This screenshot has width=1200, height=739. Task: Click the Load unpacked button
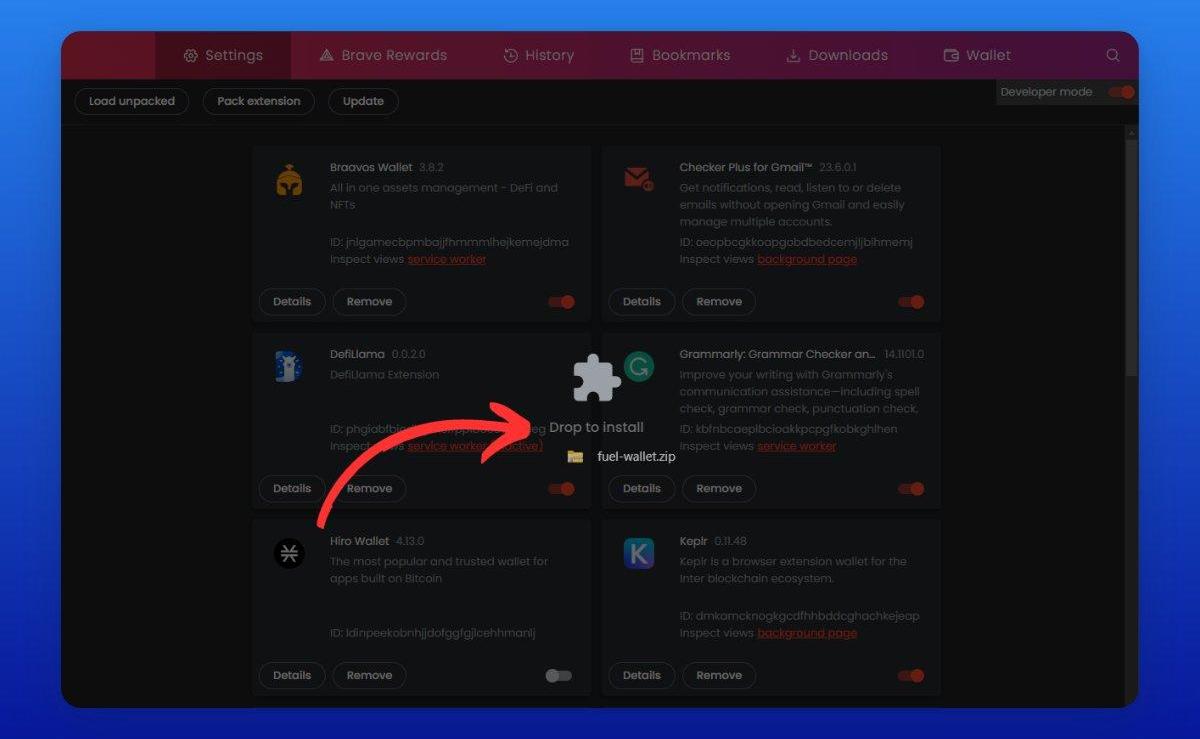[x=132, y=101]
